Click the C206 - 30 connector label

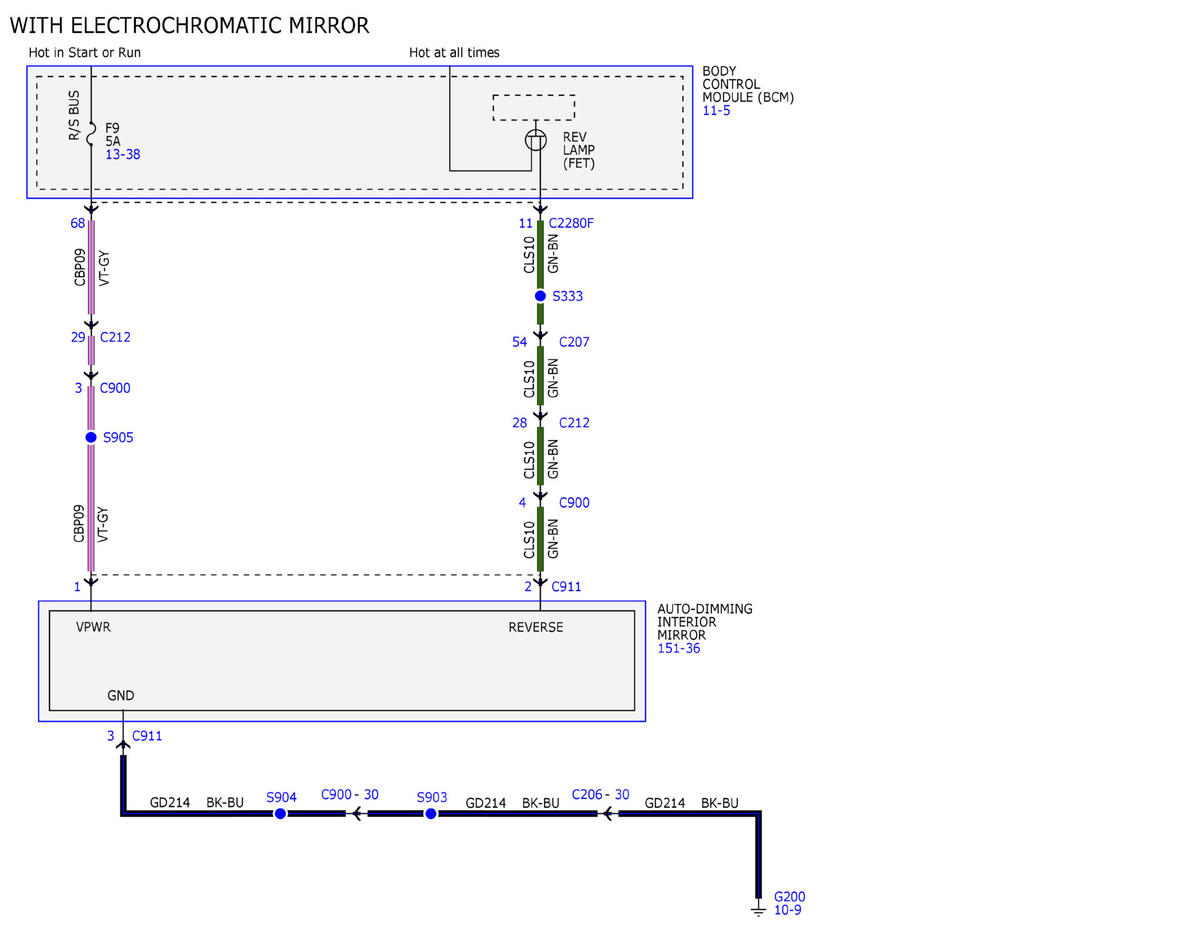(601, 795)
